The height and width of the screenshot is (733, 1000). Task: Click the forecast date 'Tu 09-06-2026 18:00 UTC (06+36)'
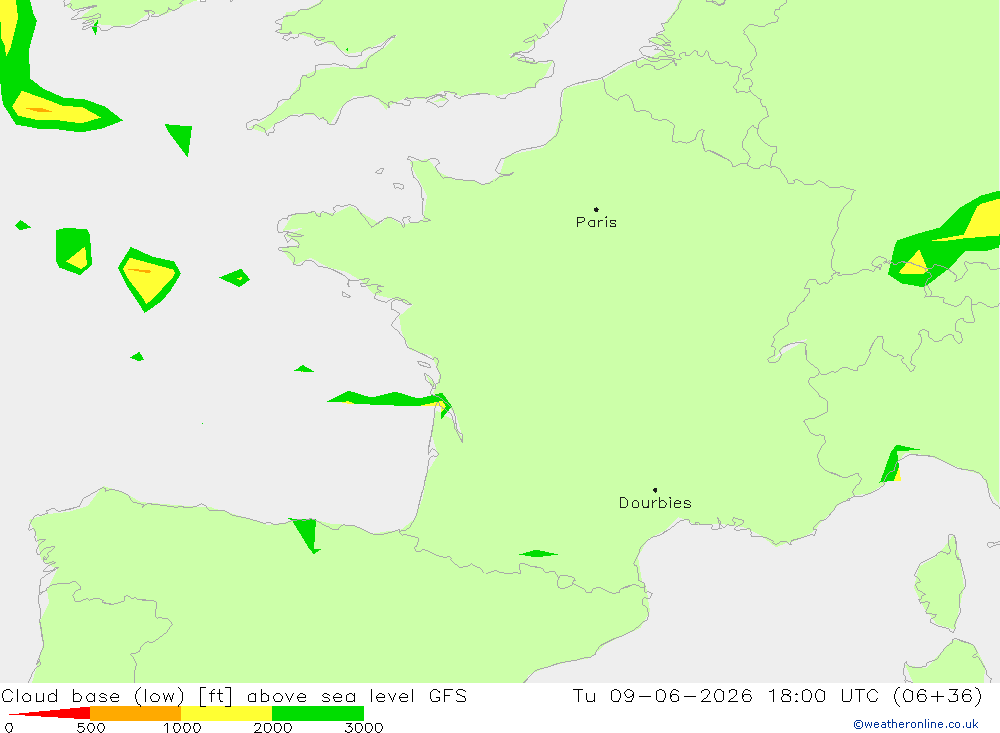pyautogui.click(x=777, y=695)
